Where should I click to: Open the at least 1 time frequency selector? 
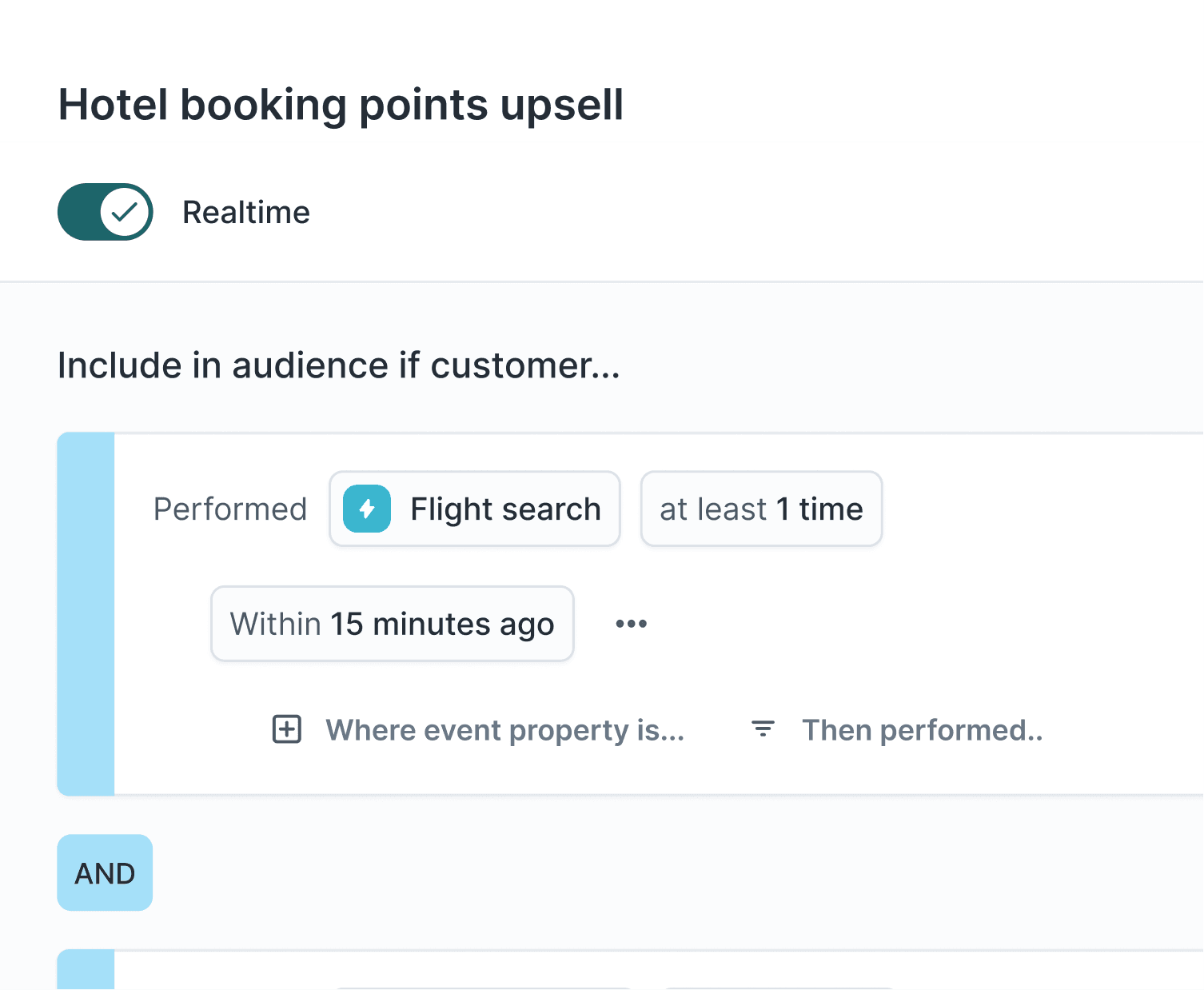(x=760, y=509)
